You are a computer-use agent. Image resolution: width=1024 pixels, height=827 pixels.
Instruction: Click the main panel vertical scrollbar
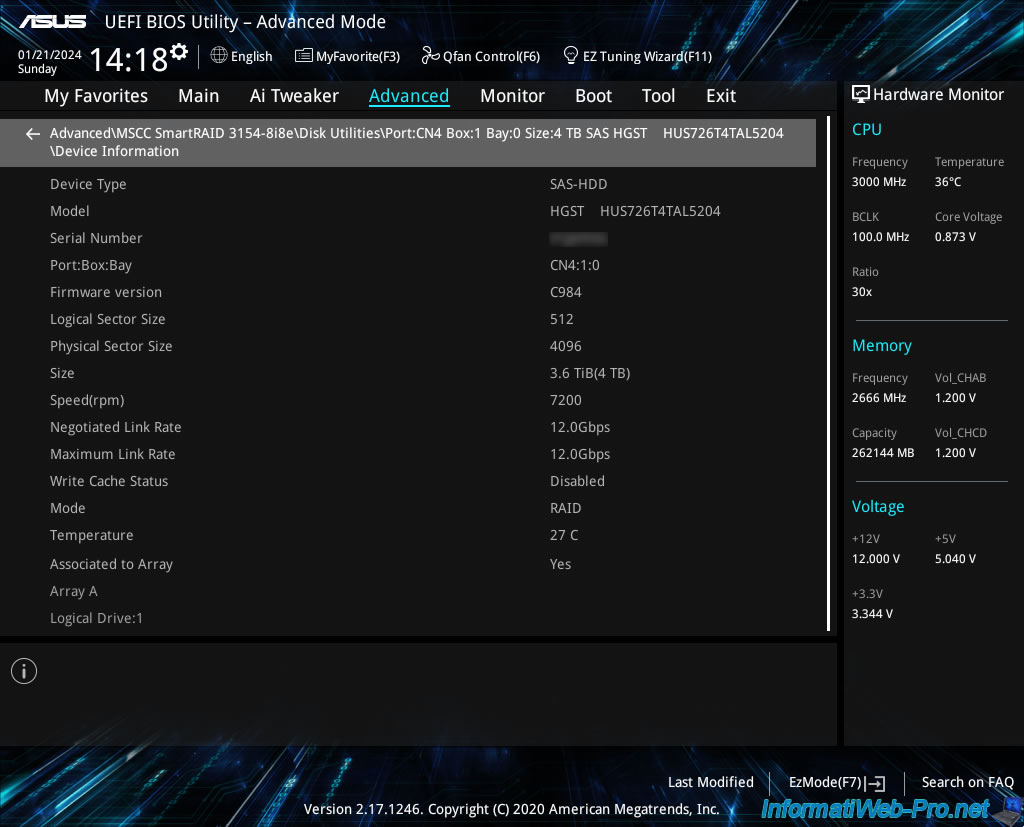[x=828, y=374]
